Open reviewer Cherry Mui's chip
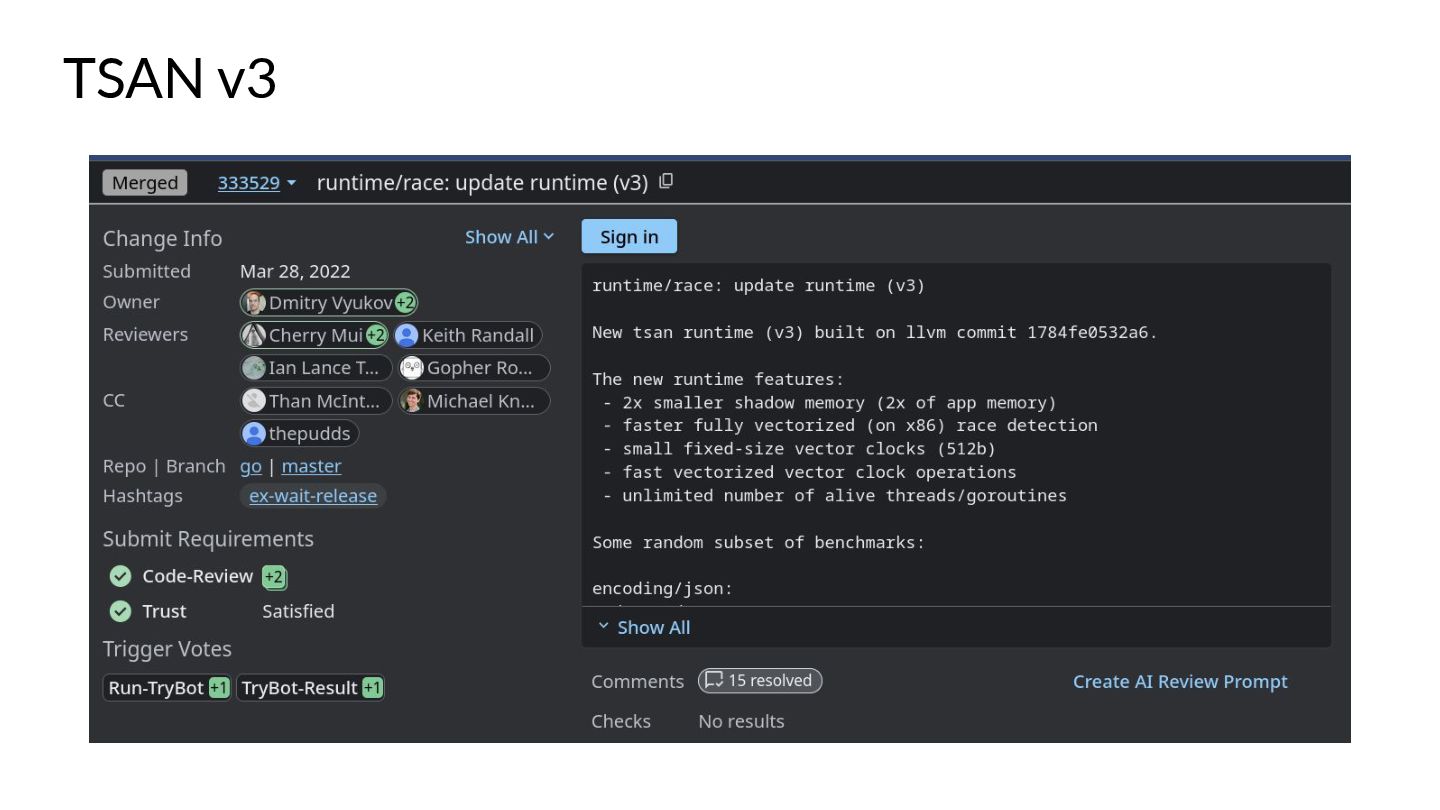This screenshot has height=810, width=1440. (x=314, y=335)
